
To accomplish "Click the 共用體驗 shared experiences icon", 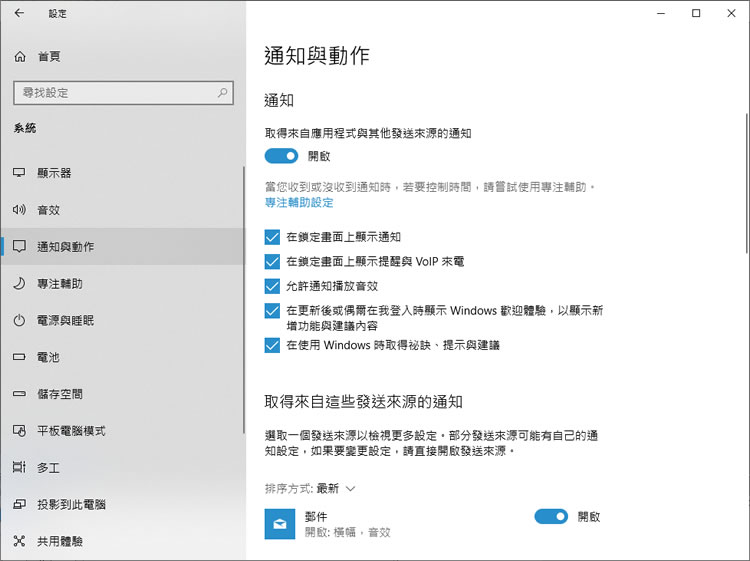I will 19,541.
